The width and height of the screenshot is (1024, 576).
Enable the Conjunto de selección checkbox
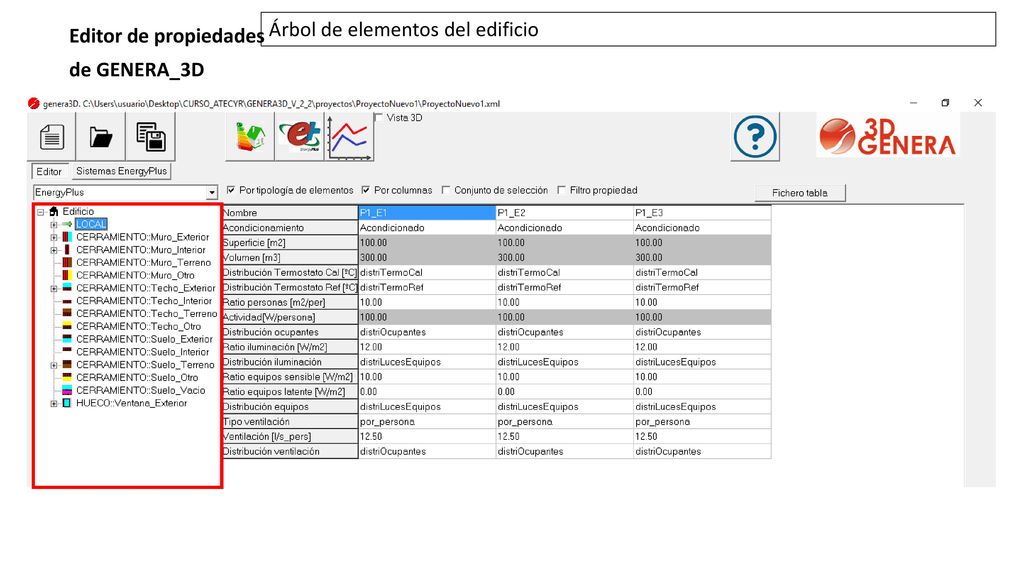446,190
